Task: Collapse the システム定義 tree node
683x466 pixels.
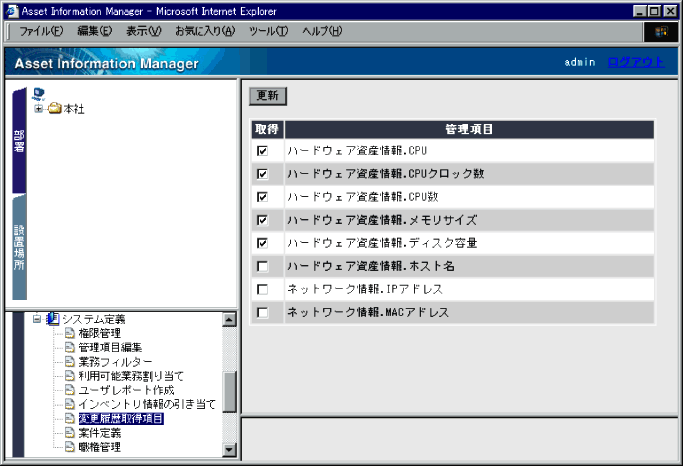Action: pos(37,319)
